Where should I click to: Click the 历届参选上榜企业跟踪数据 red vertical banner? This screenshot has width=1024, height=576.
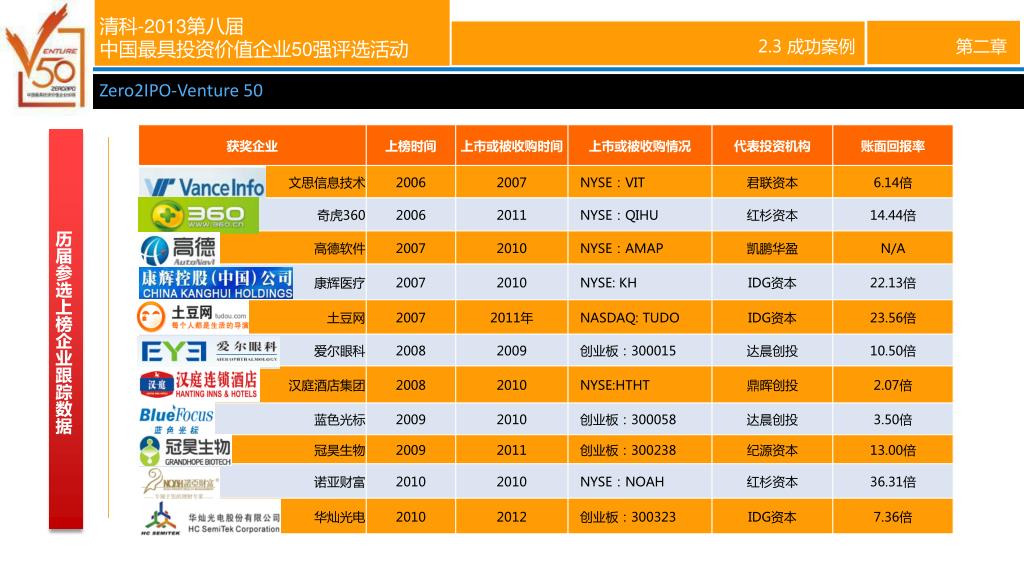65,330
